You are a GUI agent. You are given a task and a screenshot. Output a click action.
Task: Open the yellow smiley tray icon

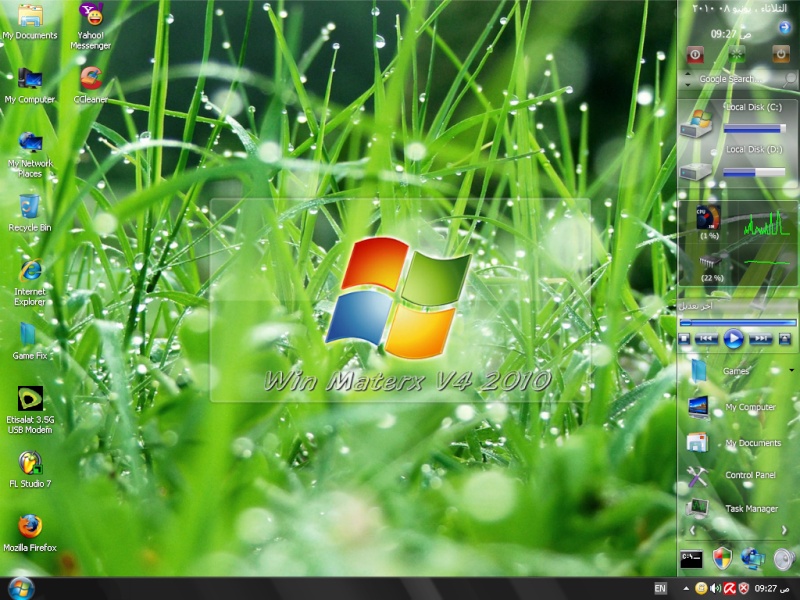pyautogui.click(x=701, y=589)
